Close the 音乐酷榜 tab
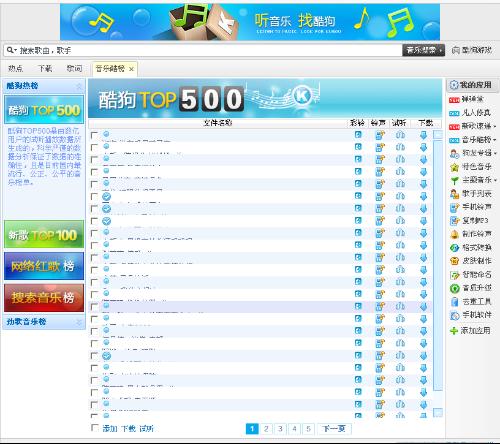The height and width of the screenshot is (444, 500). point(131,69)
